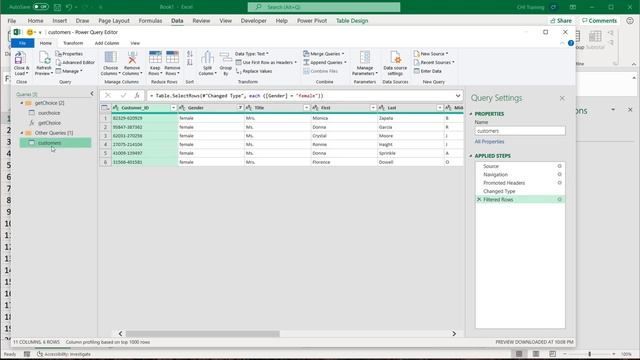This screenshot has width=640, height=360.
Task: Click the Keep Rows icon
Action: point(155,58)
